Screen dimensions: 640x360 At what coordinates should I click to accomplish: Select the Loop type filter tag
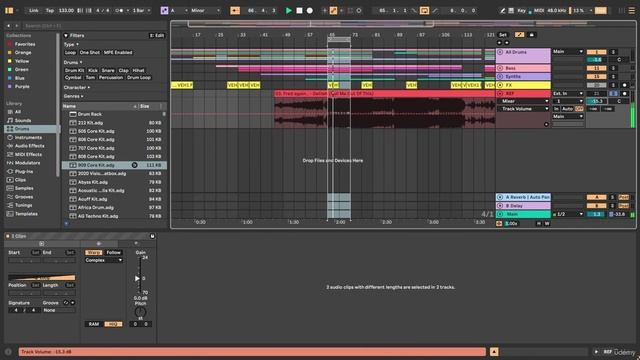pos(70,53)
